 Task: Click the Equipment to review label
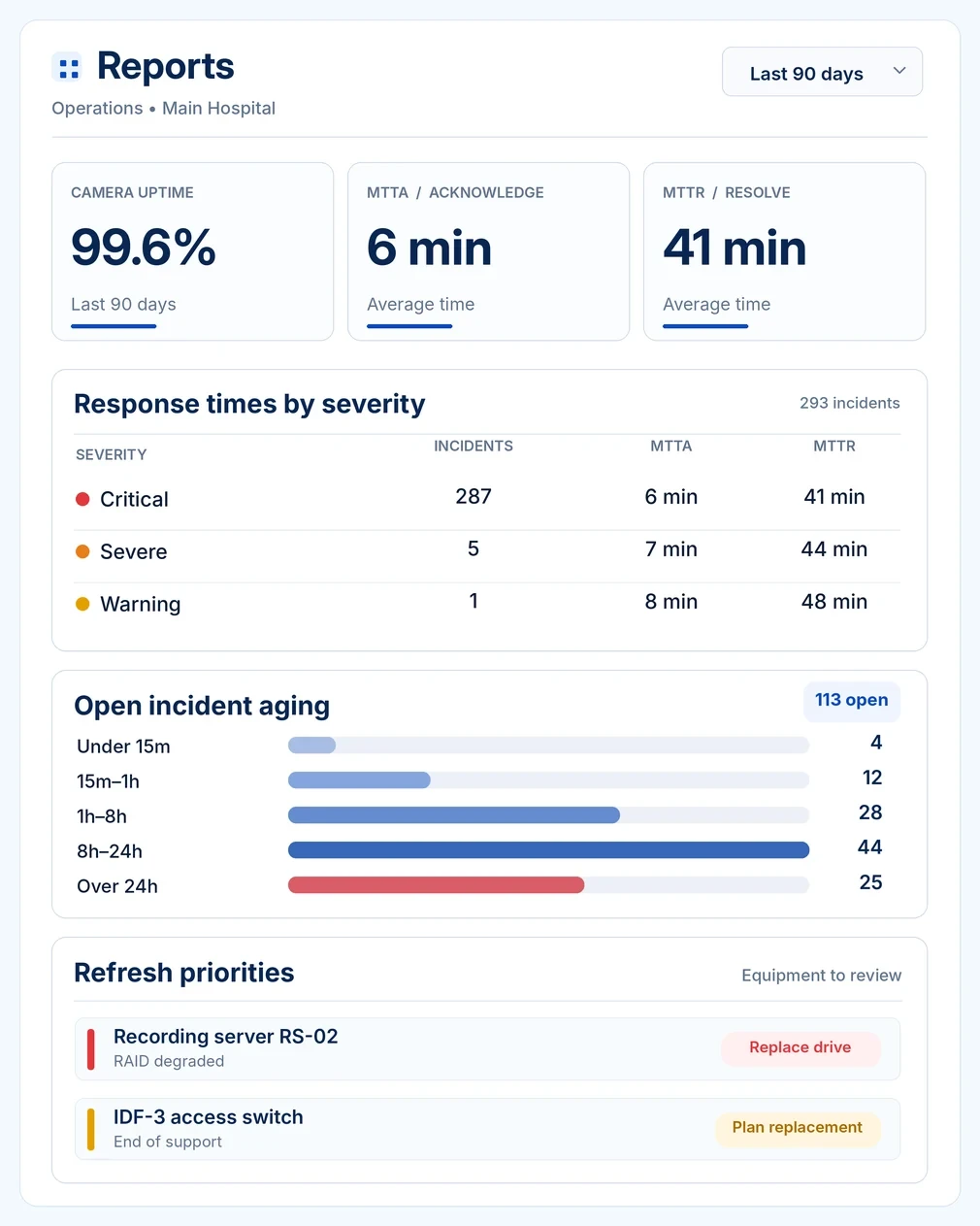coord(822,976)
